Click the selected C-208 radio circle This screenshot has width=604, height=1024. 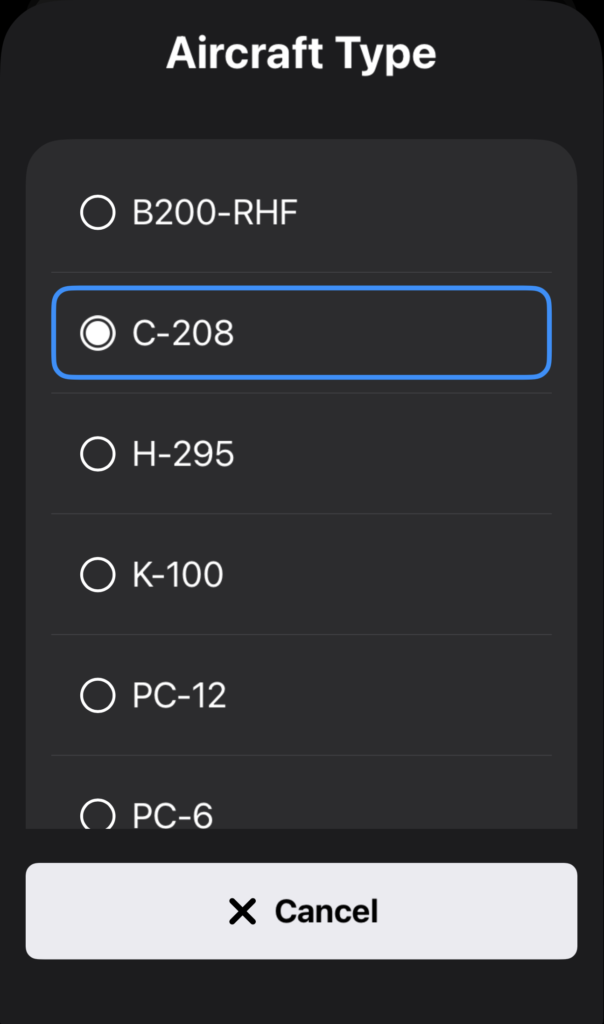click(x=97, y=334)
